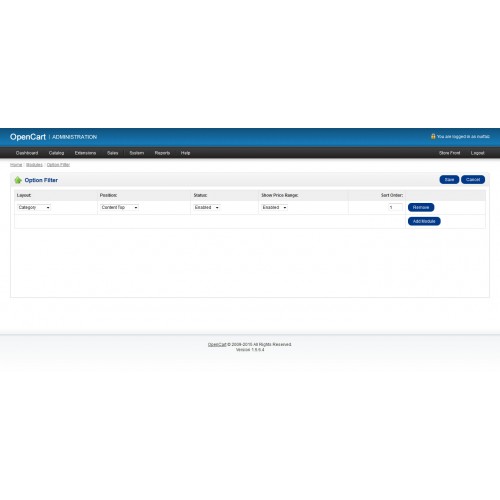Viewport: 500px width, 500px height.
Task: Open the Help menu
Action: point(185,153)
